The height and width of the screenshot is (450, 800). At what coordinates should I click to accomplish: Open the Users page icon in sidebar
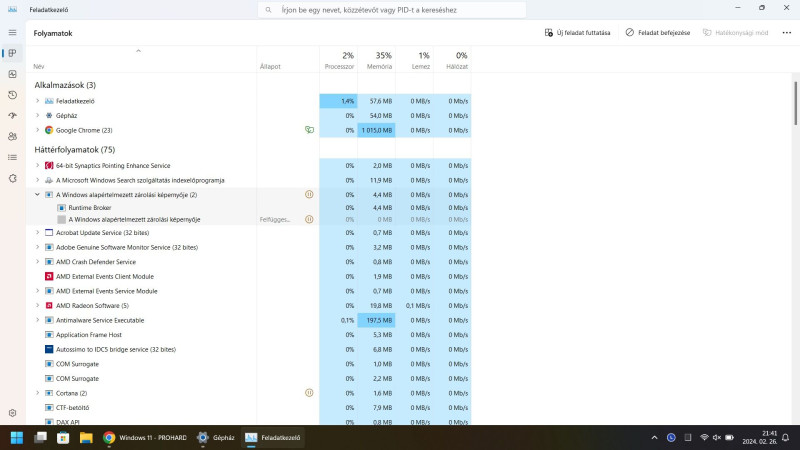(12, 137)
